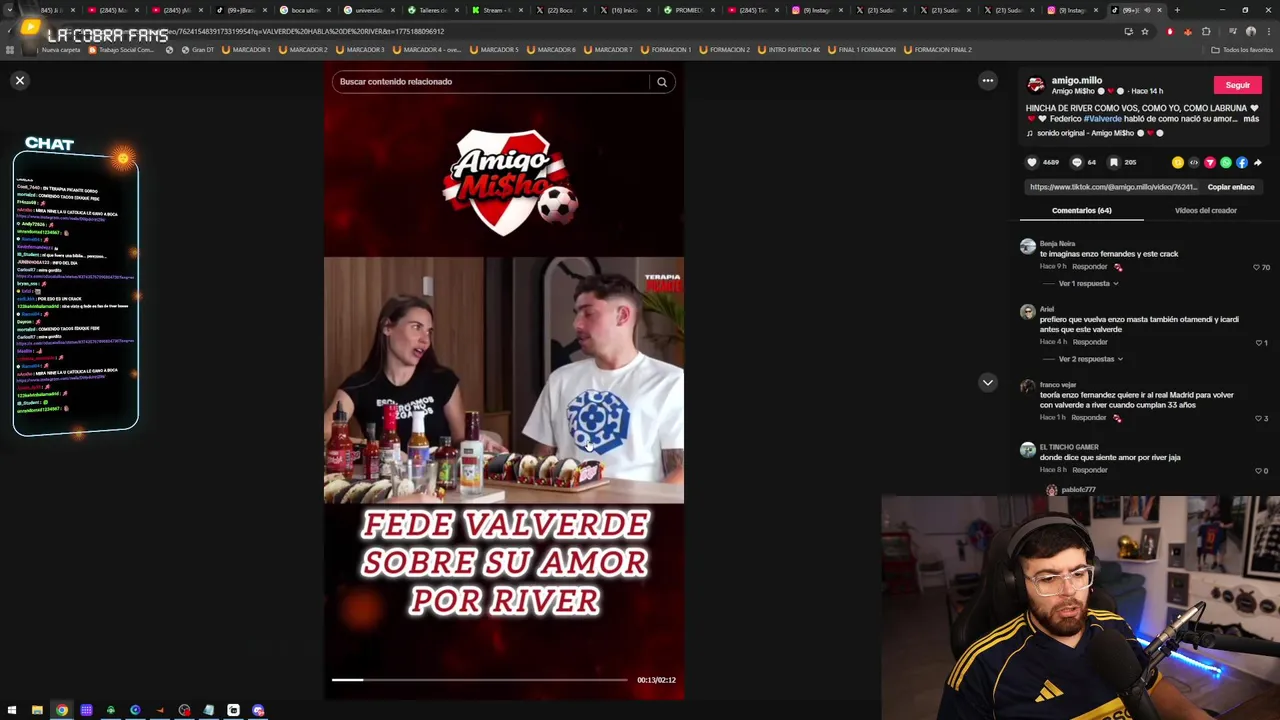Reply to Ariel's comment
The height and width of the screenshot is (720, 1280).
pyautogui.click(x=1090, y=342)
